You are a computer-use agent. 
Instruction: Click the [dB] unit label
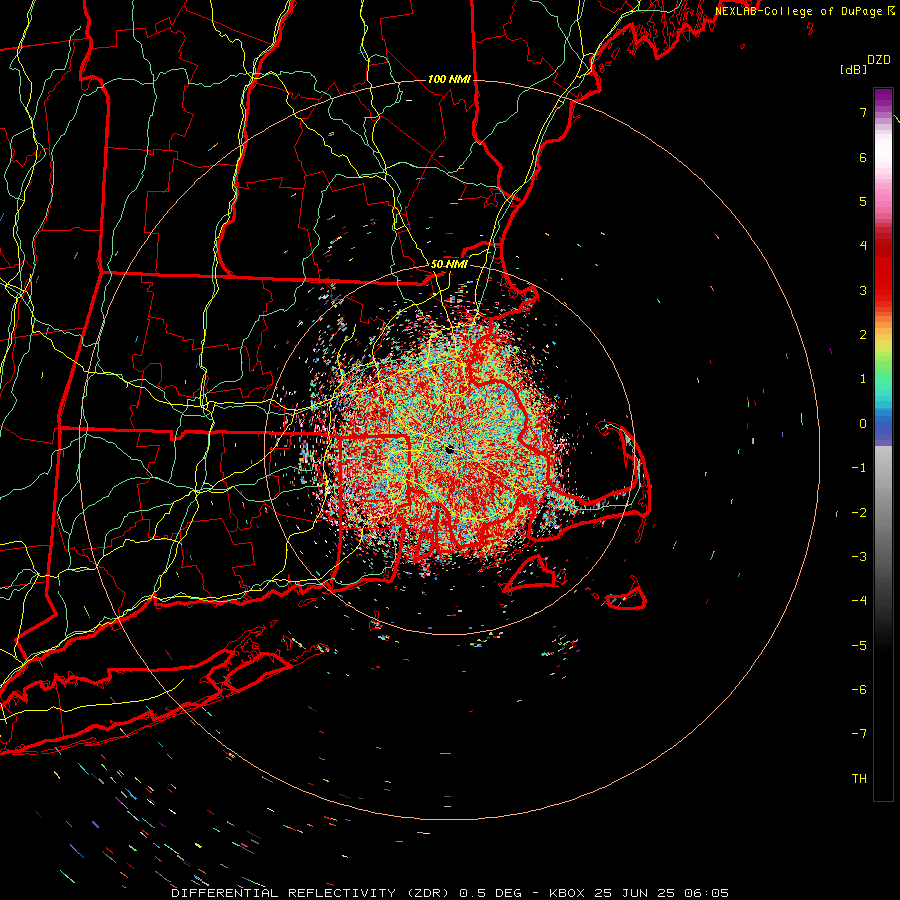click(x=853, y=70)
